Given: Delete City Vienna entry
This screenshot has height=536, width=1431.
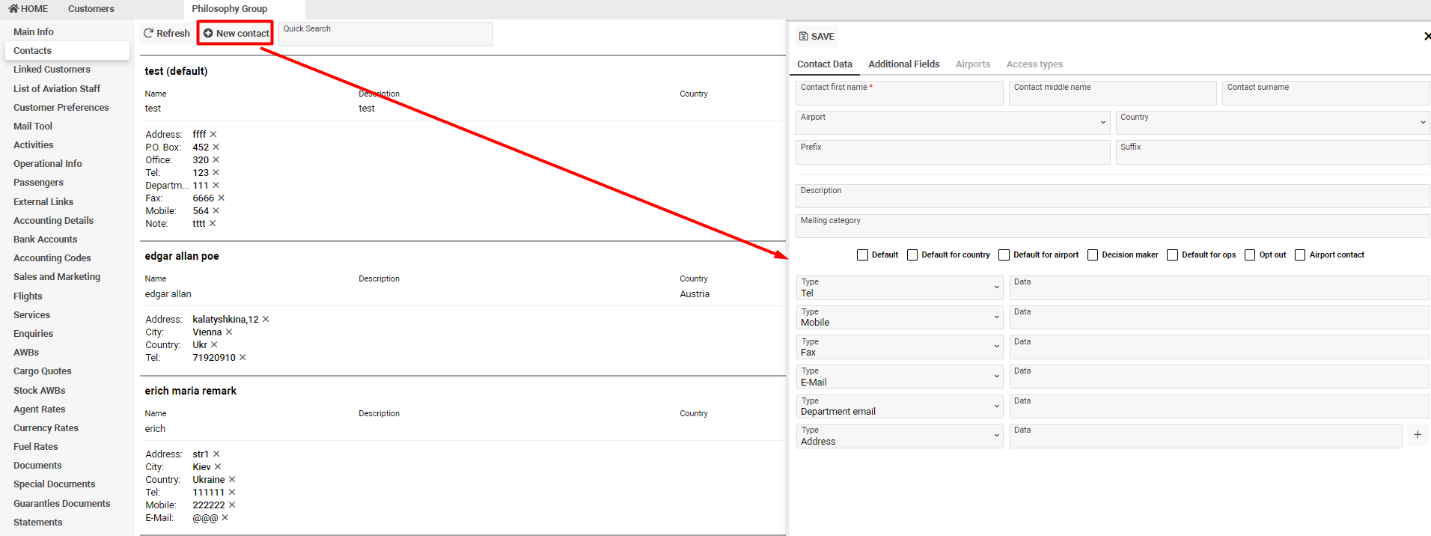Looking at the screenshot, I should 228,332.
